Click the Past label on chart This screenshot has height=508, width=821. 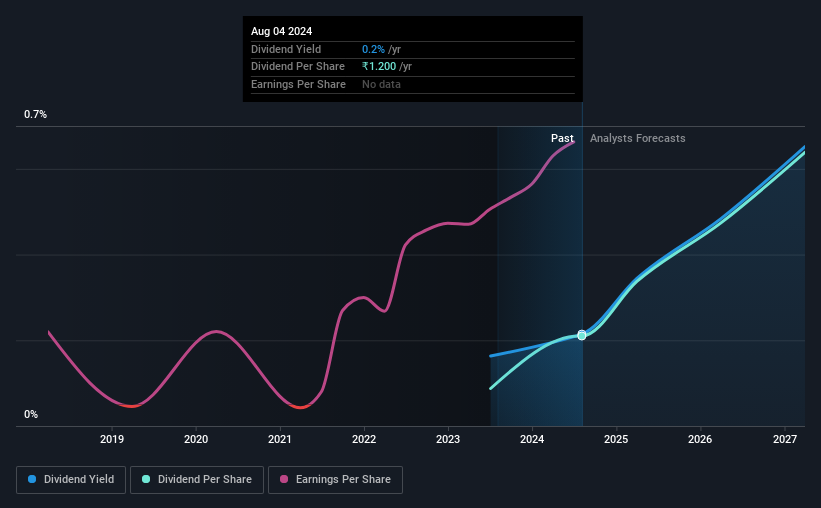click(x=562, y=138)
